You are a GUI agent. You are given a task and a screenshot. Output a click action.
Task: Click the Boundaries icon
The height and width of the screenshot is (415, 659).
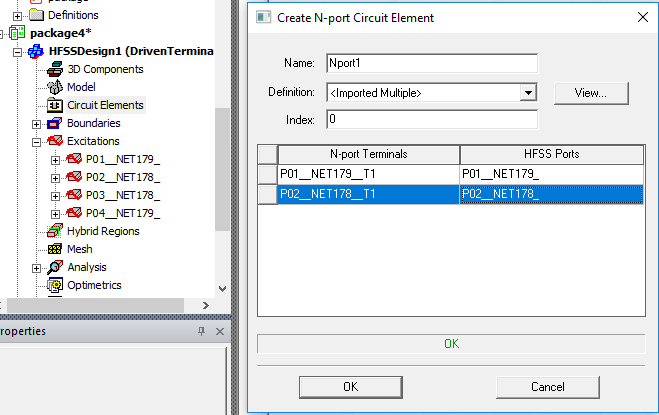(56, 123)
